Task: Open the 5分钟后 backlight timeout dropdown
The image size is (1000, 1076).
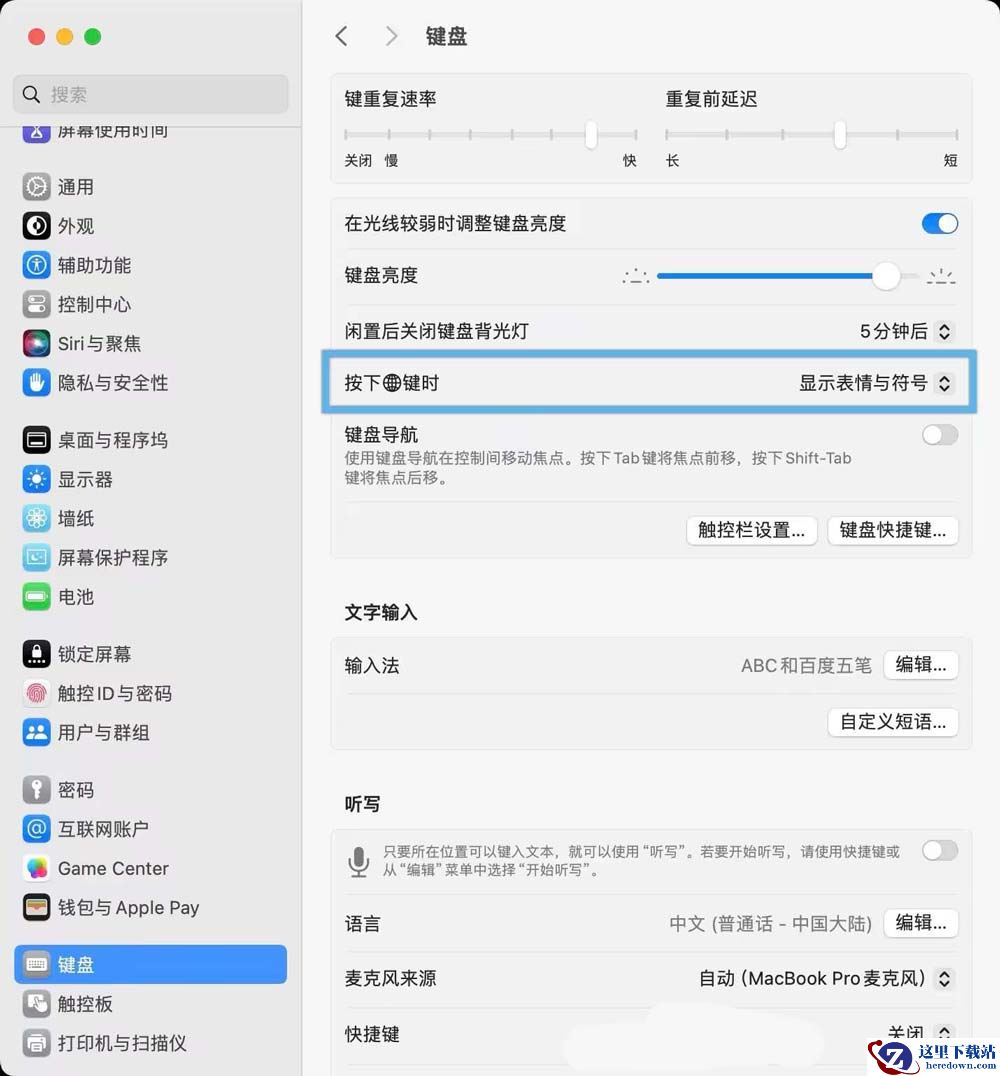Action: [907, 331]
